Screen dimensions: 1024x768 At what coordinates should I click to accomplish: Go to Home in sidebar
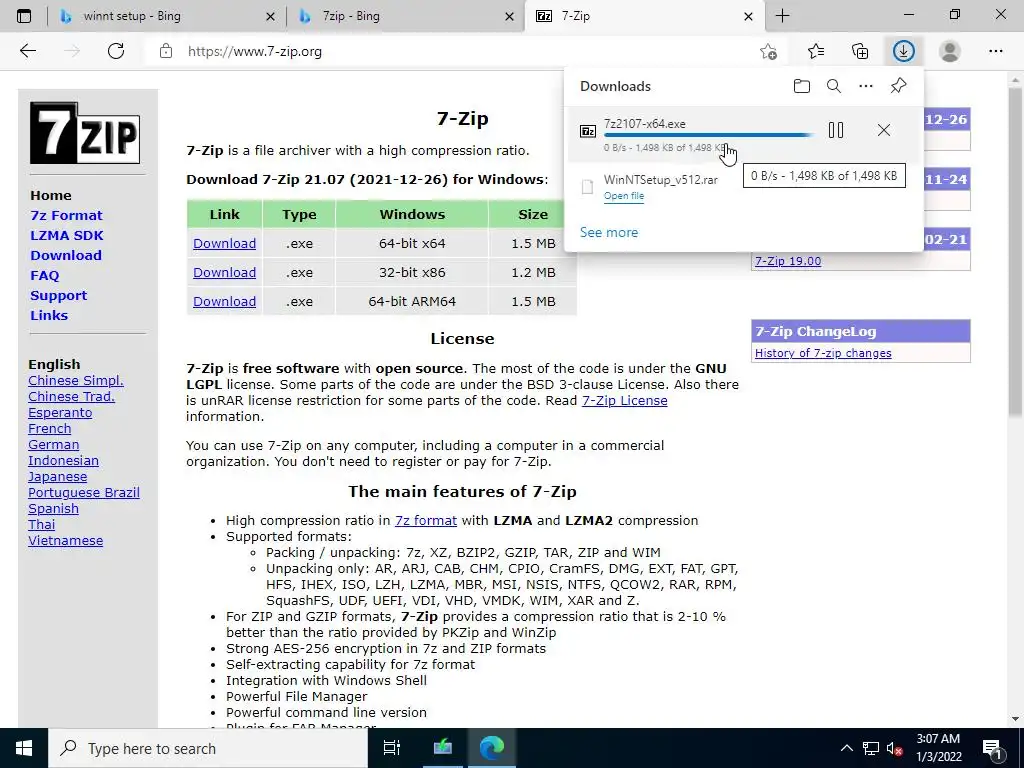pyautogui.click(x=51, y=195)
